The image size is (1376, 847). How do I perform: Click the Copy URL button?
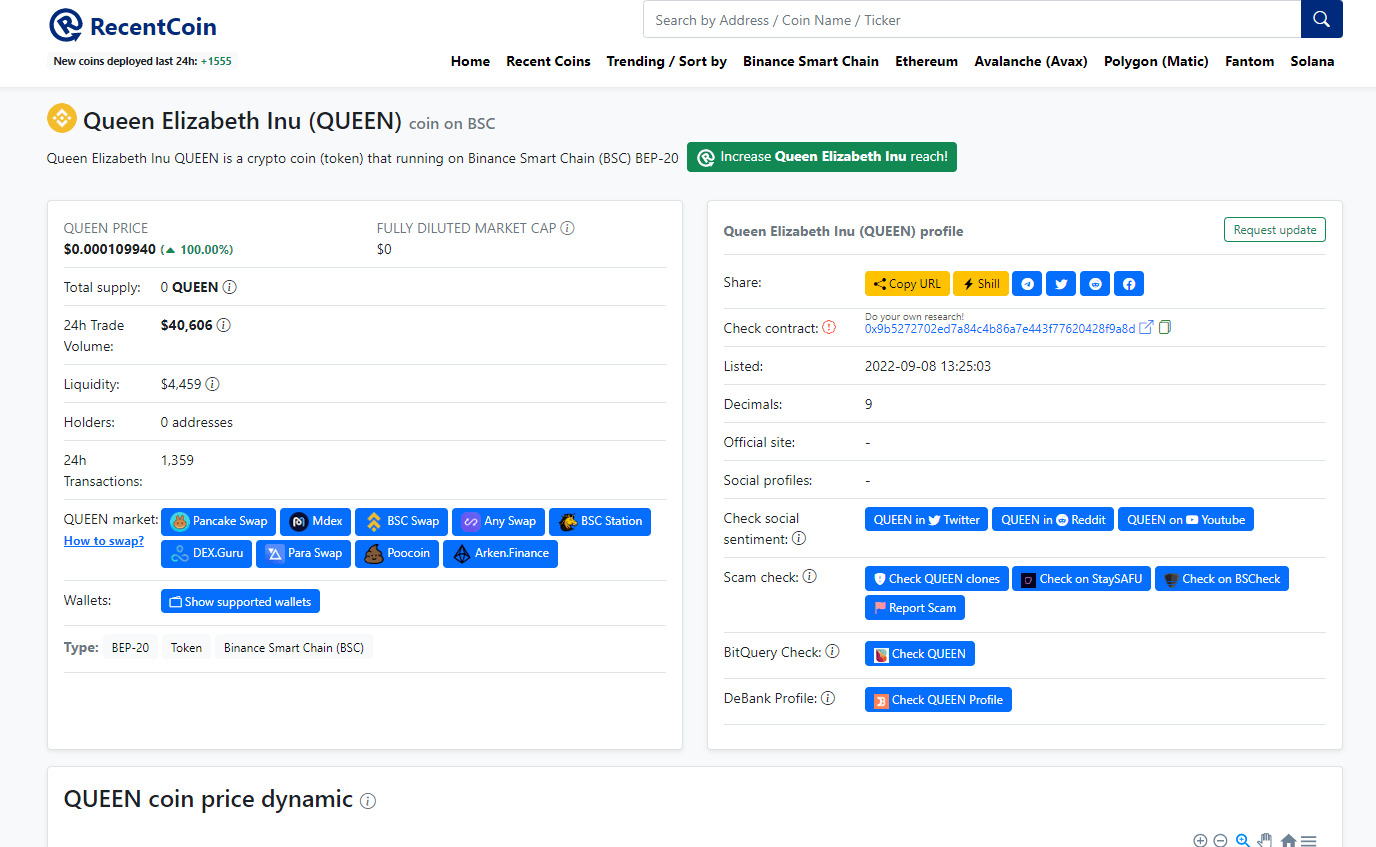click(x=907, y=284)
